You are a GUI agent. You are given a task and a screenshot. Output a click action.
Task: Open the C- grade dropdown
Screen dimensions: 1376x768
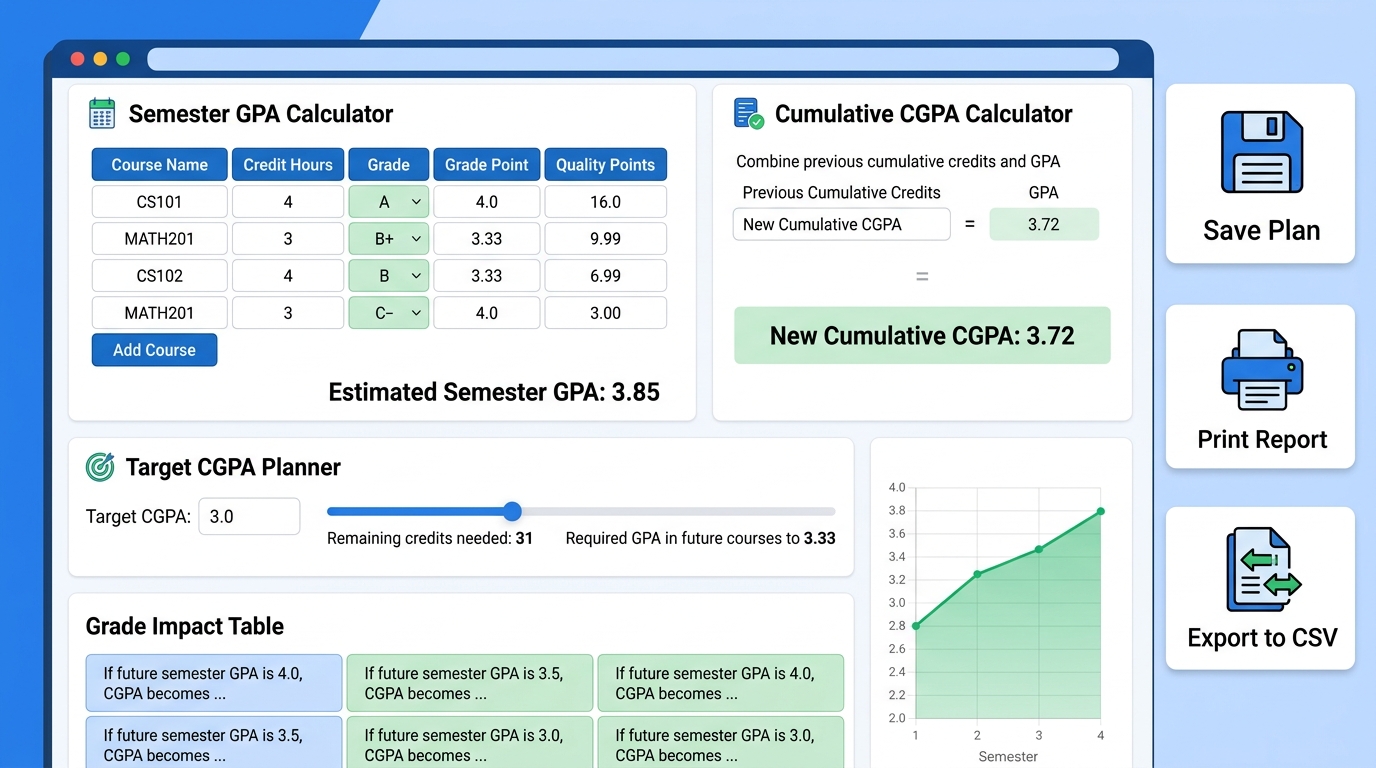[389, 313]
